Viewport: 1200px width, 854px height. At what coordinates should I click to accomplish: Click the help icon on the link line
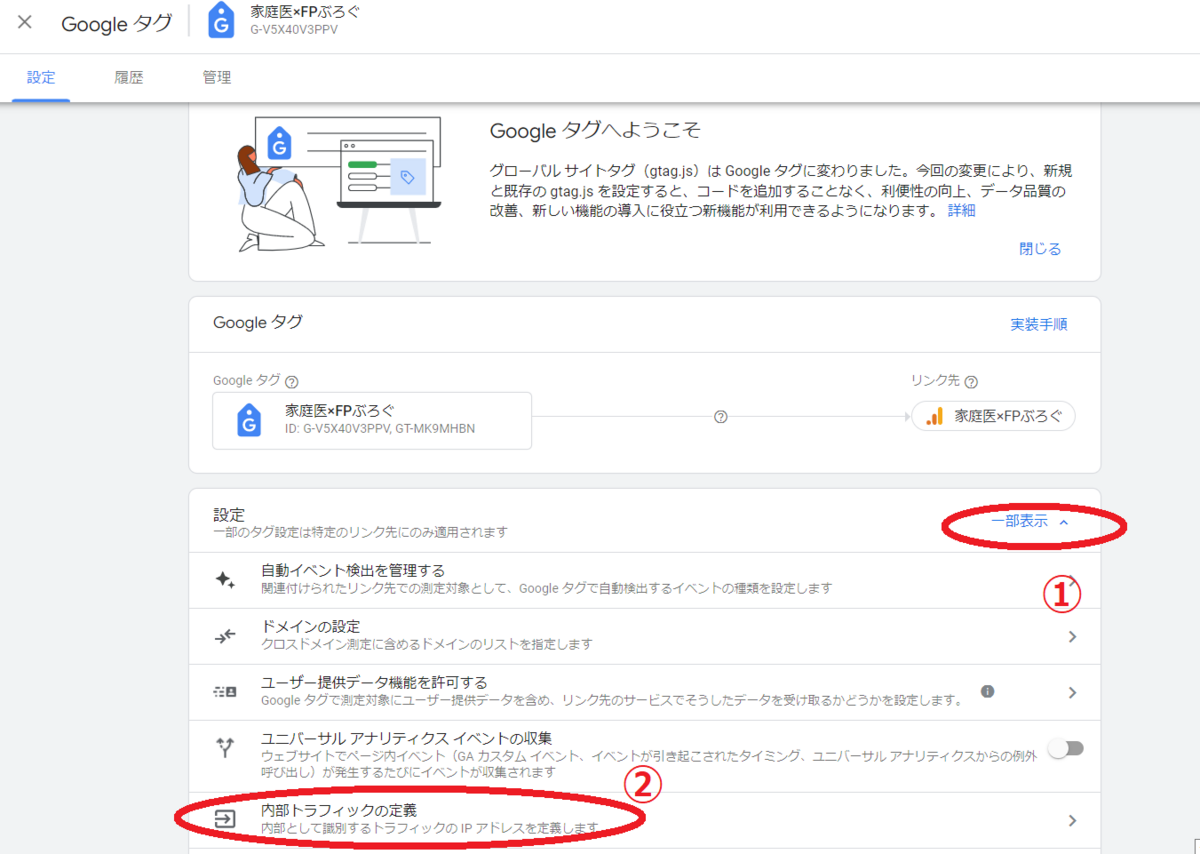click(x=721, y=417)
